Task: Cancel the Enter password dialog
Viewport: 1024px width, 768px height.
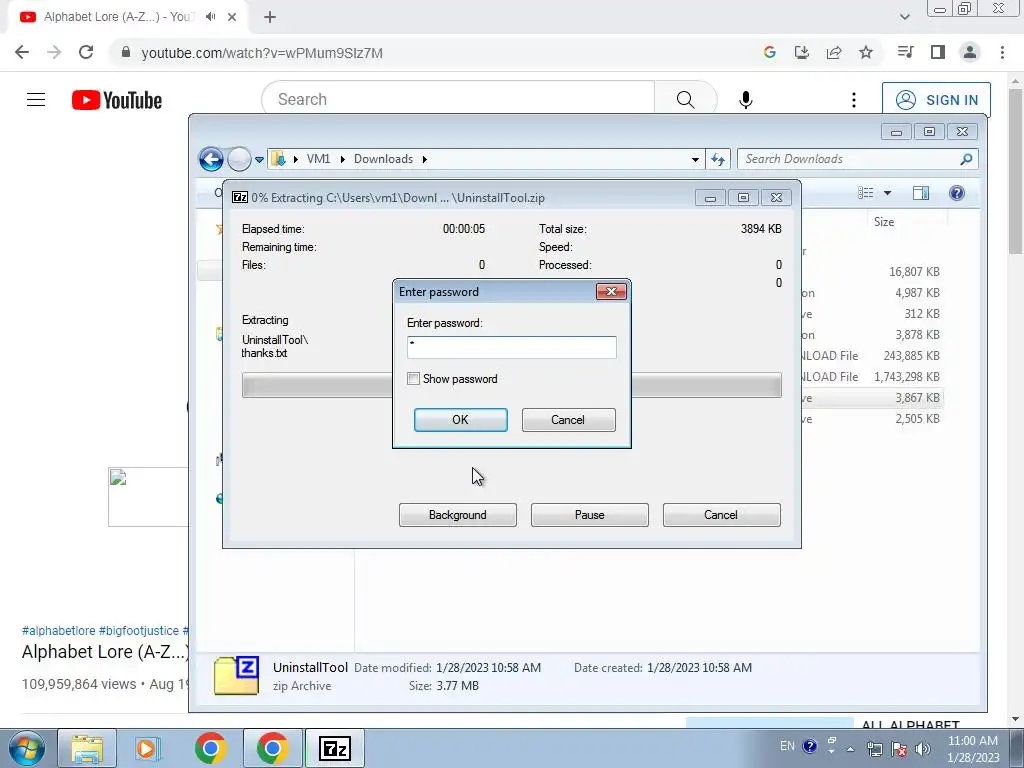Action: coord(568,420)
